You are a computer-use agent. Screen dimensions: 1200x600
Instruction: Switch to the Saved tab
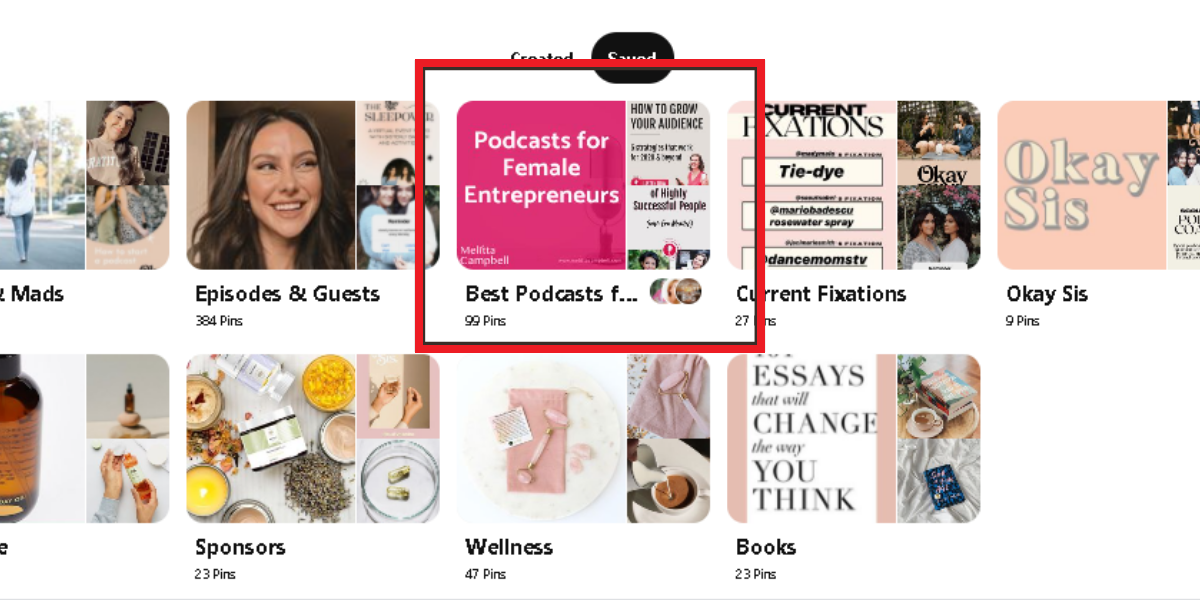click(632, 58)
